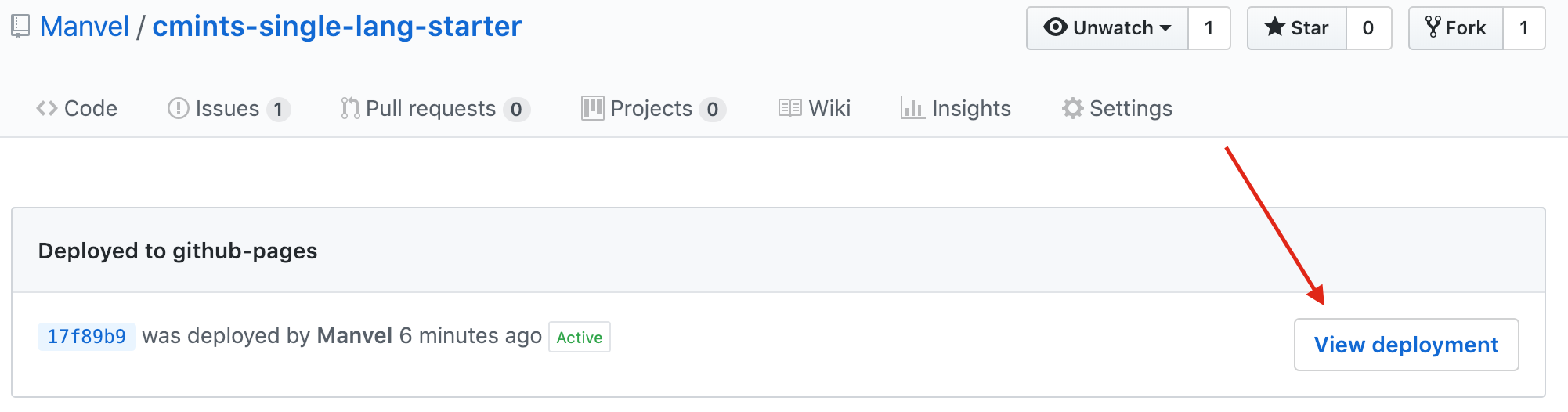Click the repository book icon
Image resolution: width=1568 pixels, height=412 pixels.
click(20, 27)
